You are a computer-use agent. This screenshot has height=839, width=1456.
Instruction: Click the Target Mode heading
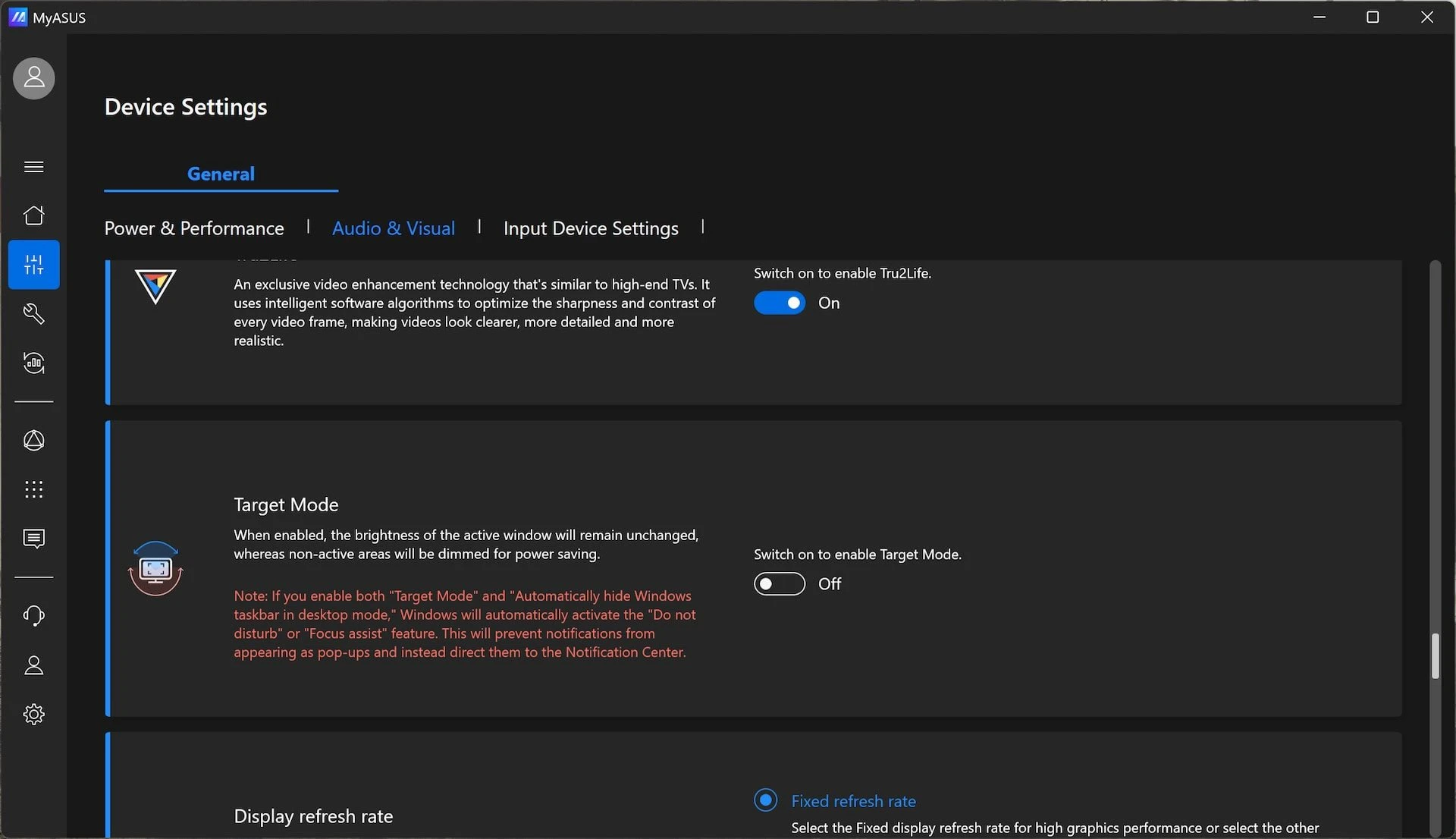pos(286,504)
